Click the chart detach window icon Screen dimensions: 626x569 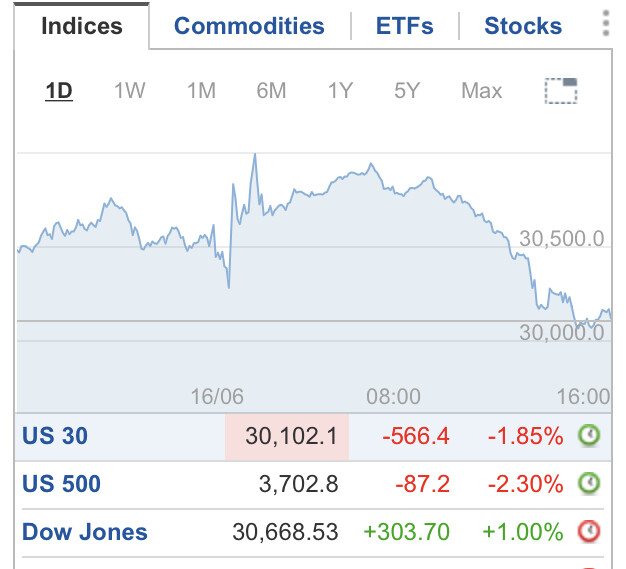pos(561,91)
